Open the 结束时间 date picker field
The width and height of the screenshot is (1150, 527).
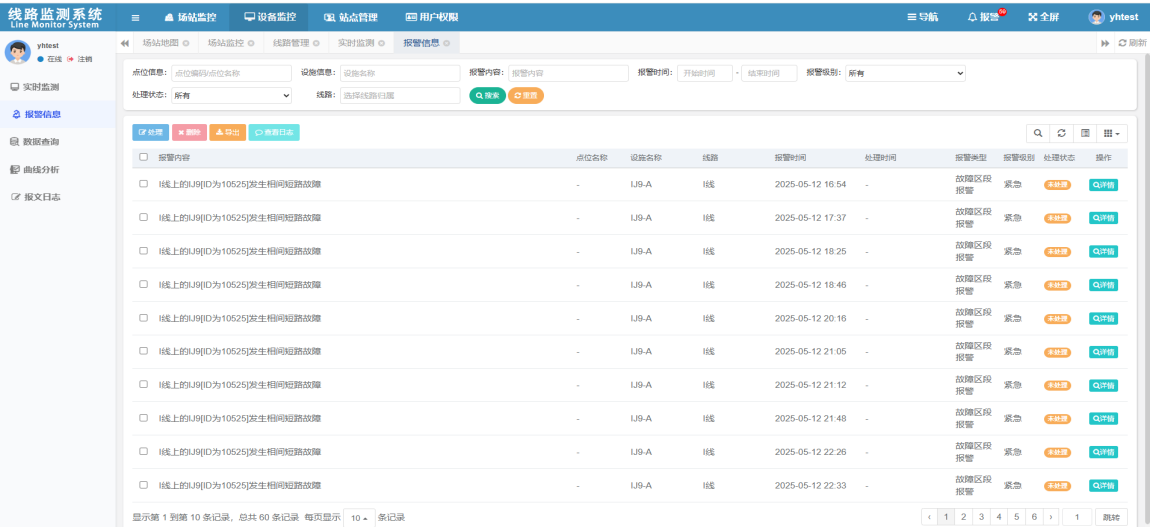pos(769,73)
